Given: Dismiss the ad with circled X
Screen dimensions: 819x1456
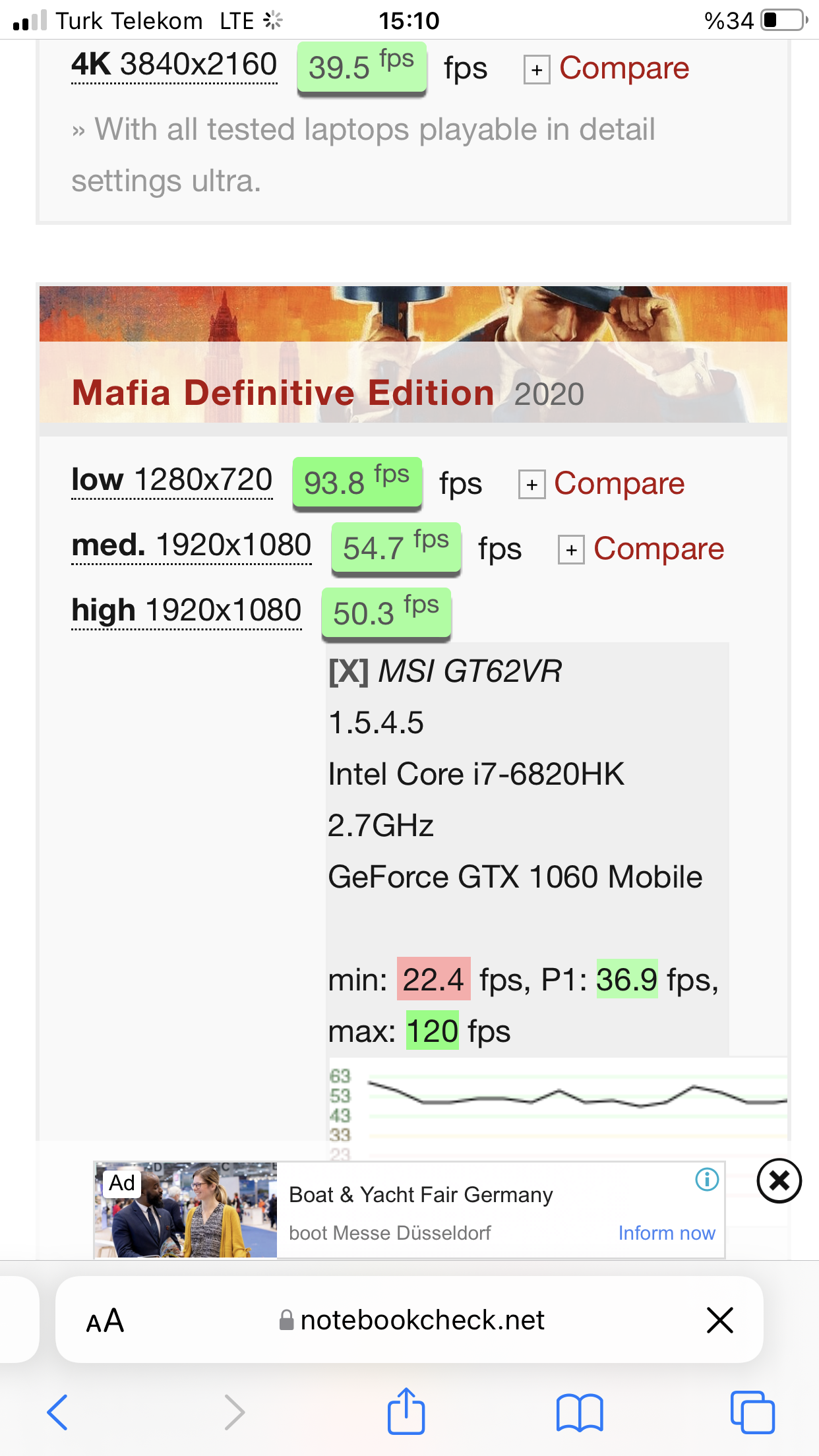Looking at the screenshot, I should (779, 1180).
